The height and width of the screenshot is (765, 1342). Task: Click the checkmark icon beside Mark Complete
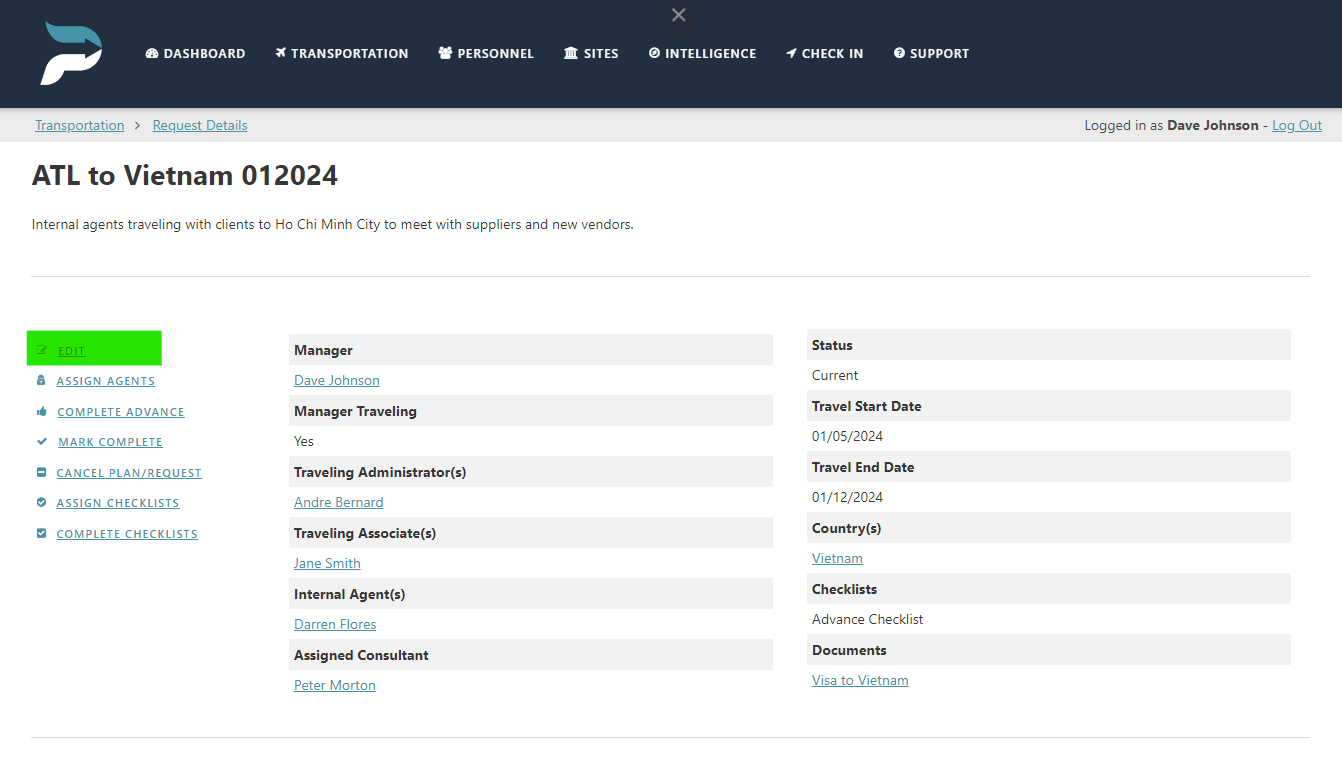[41, 441]
